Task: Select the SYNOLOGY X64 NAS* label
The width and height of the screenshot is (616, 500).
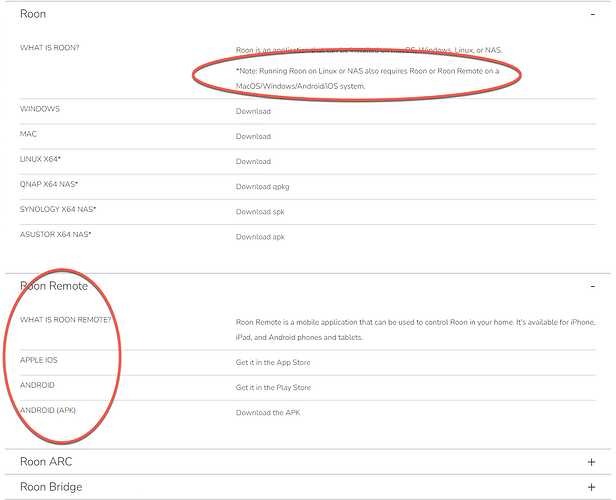Action: tap(58, 209)
